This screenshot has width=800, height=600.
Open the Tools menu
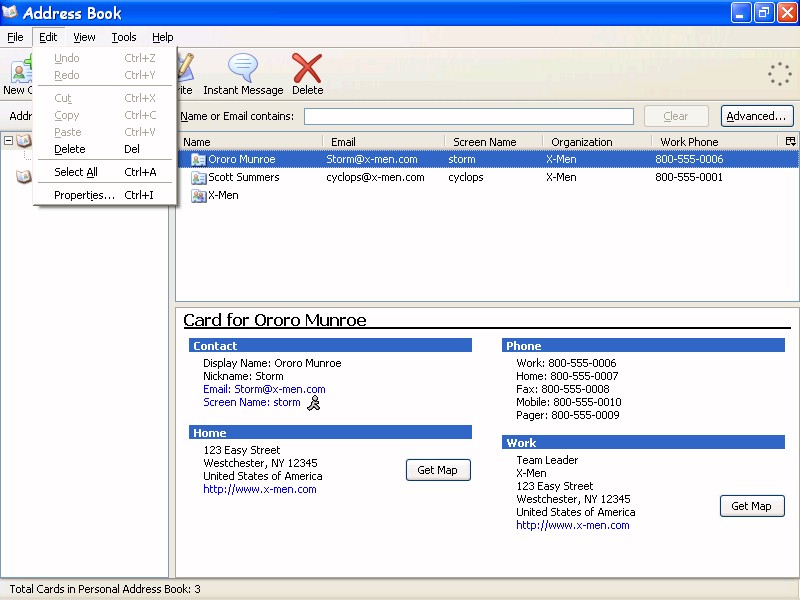pos(124,37)
